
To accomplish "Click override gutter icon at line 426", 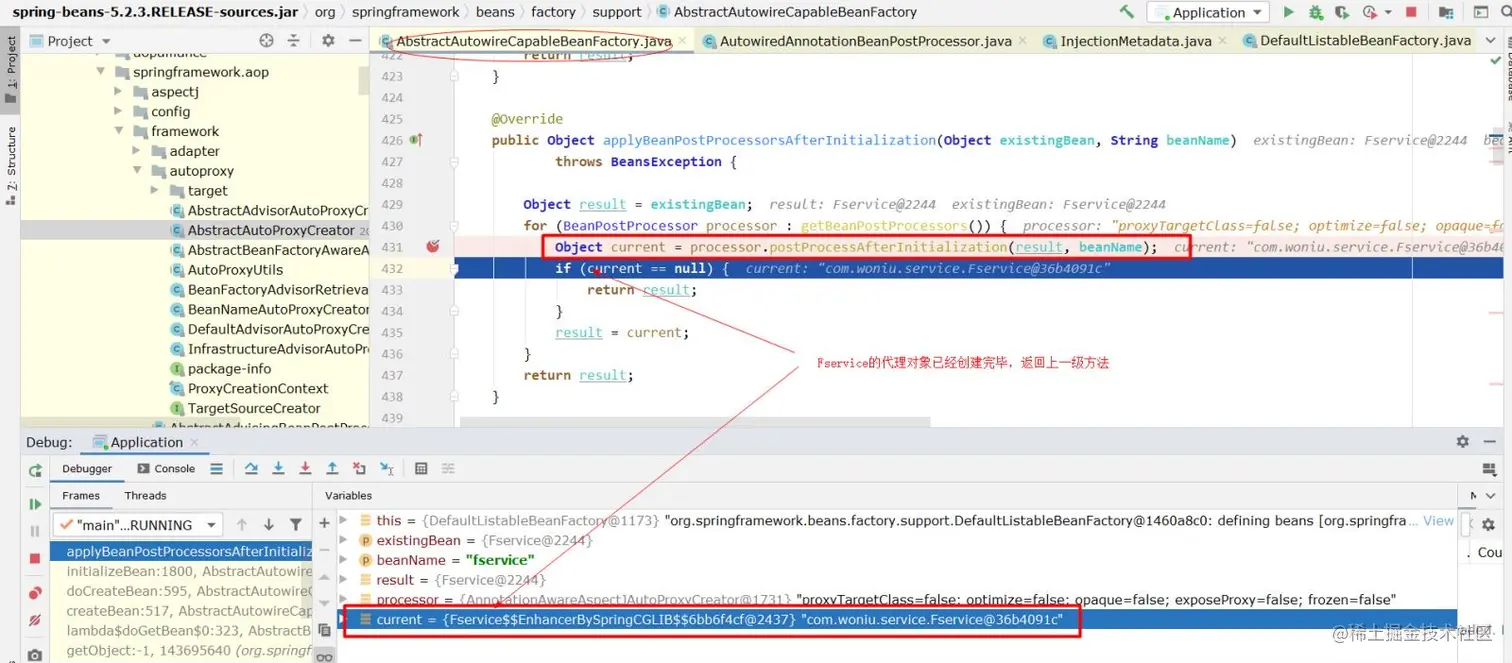I will click(416, 140).
